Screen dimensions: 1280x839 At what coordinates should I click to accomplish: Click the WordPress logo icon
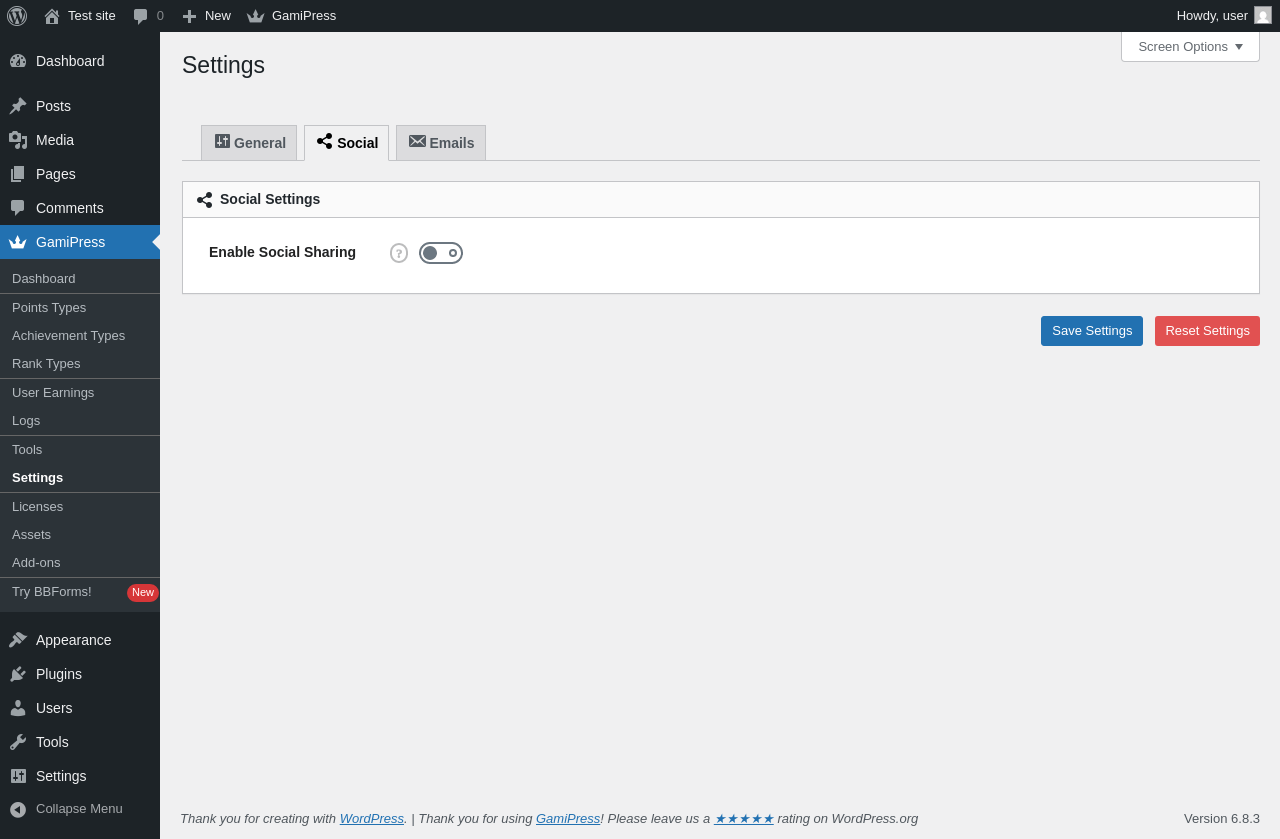17,16
